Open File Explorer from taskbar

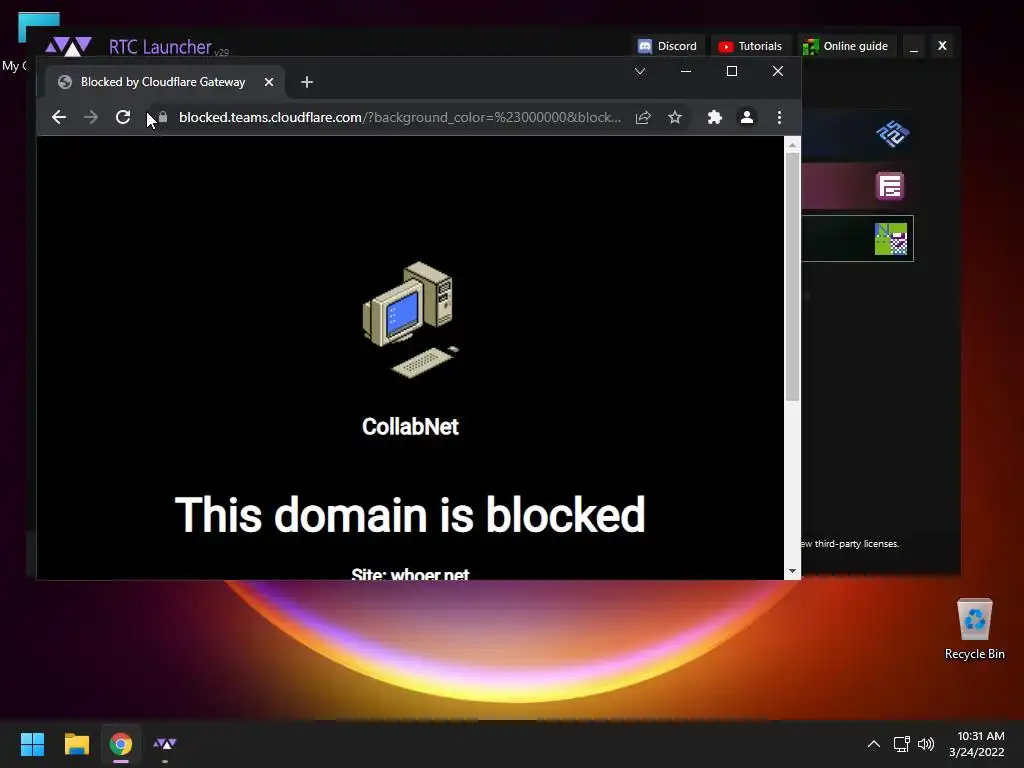[x=76, y=744]
